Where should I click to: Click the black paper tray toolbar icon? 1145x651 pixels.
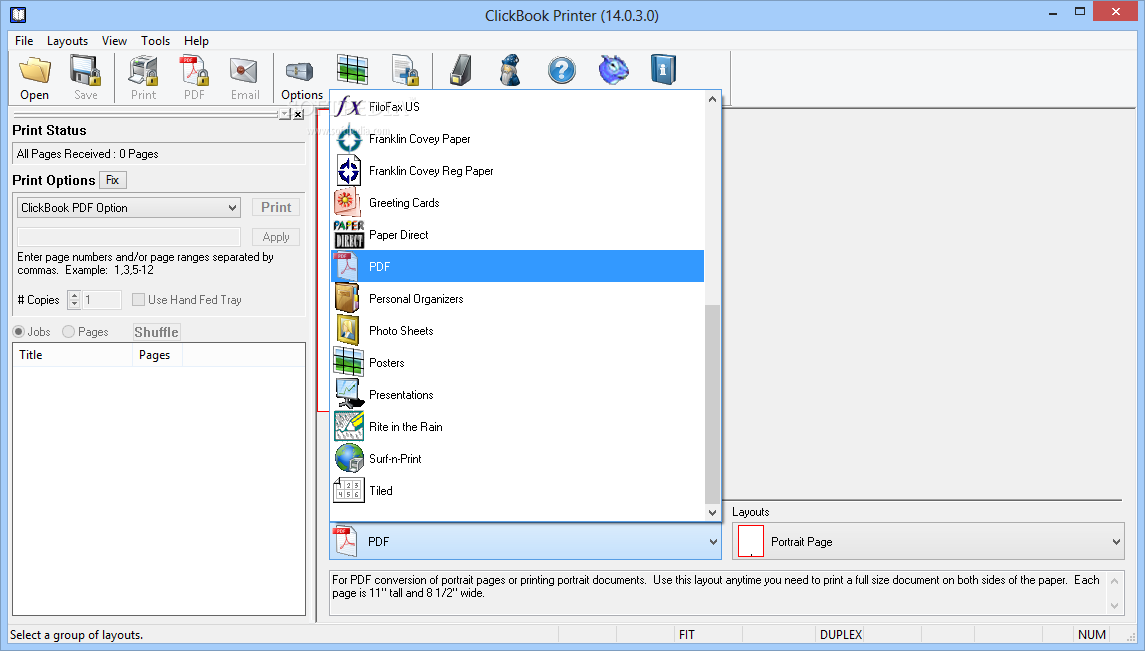(460, 70)
